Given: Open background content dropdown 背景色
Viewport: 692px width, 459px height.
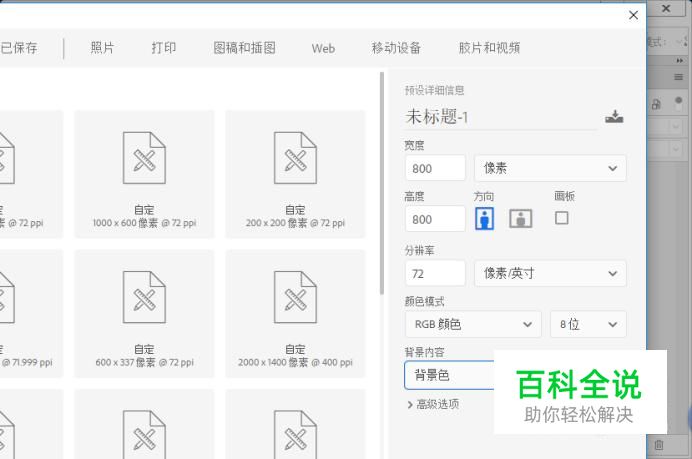Looking at the screenshot, I should click(449, 375).
